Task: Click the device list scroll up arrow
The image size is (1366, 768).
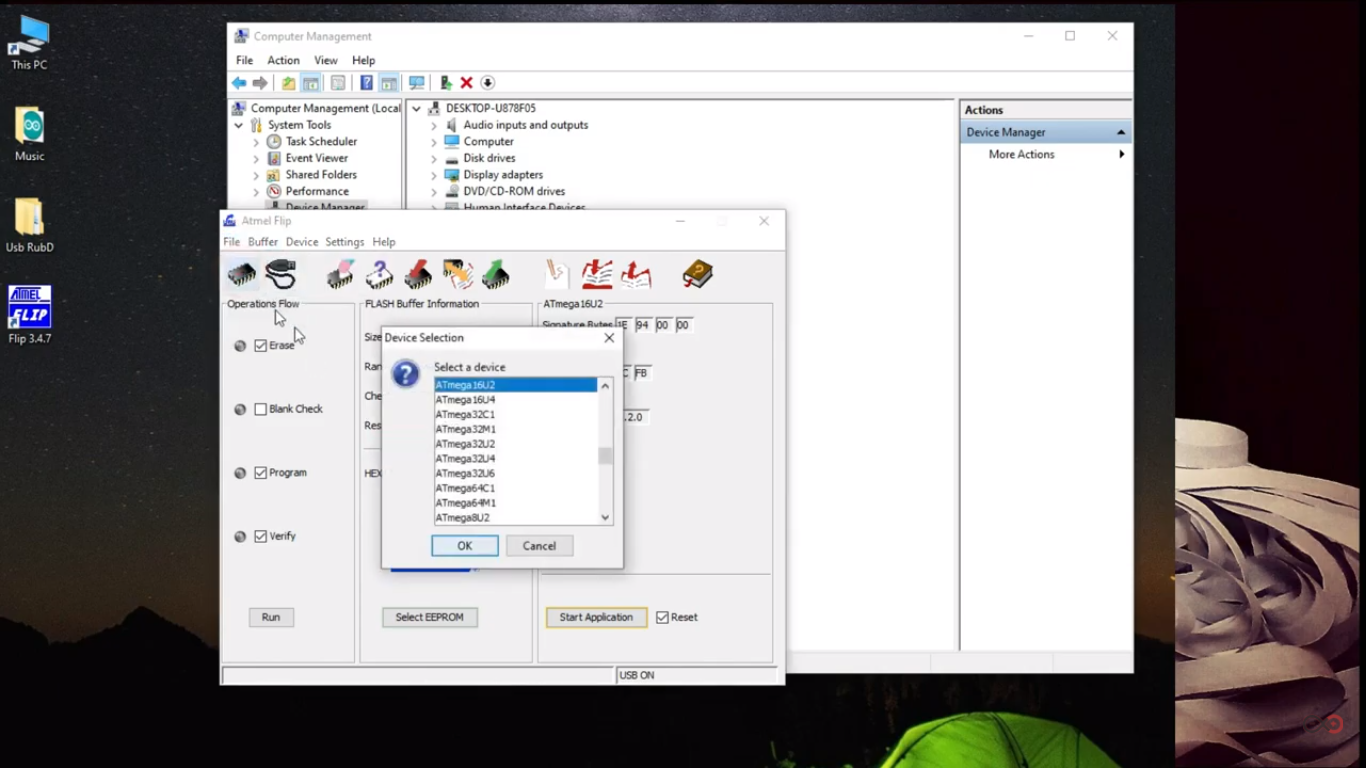Action: [605, 386]
